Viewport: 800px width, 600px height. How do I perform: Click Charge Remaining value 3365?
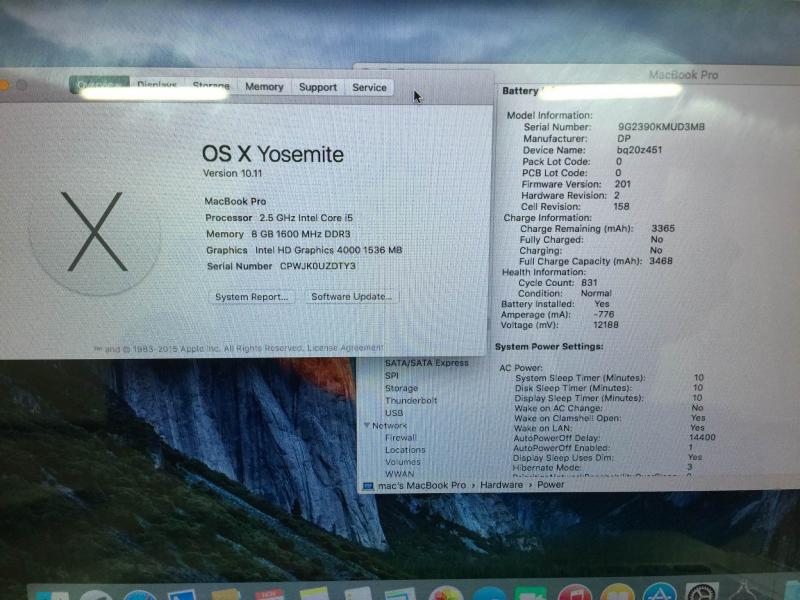tap(663, 229)
